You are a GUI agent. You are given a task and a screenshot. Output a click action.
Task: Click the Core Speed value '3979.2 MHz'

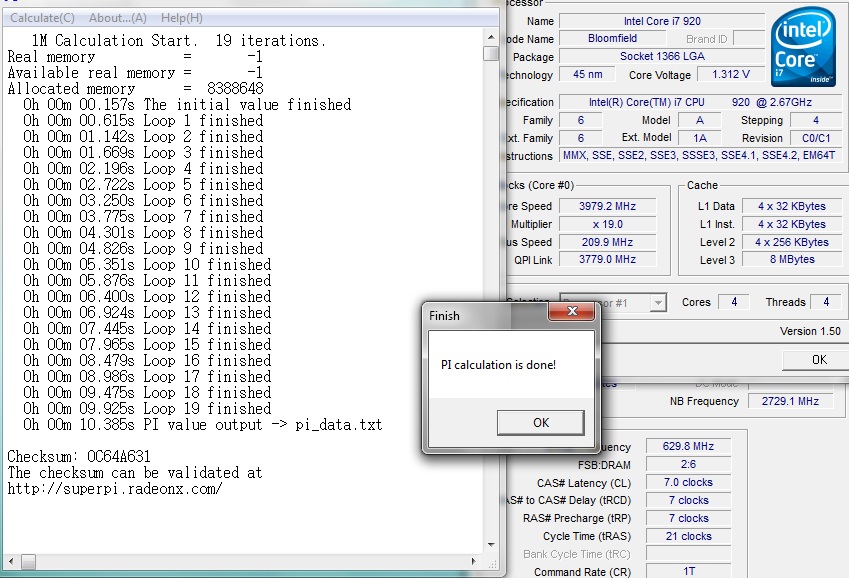click(607, 206)
